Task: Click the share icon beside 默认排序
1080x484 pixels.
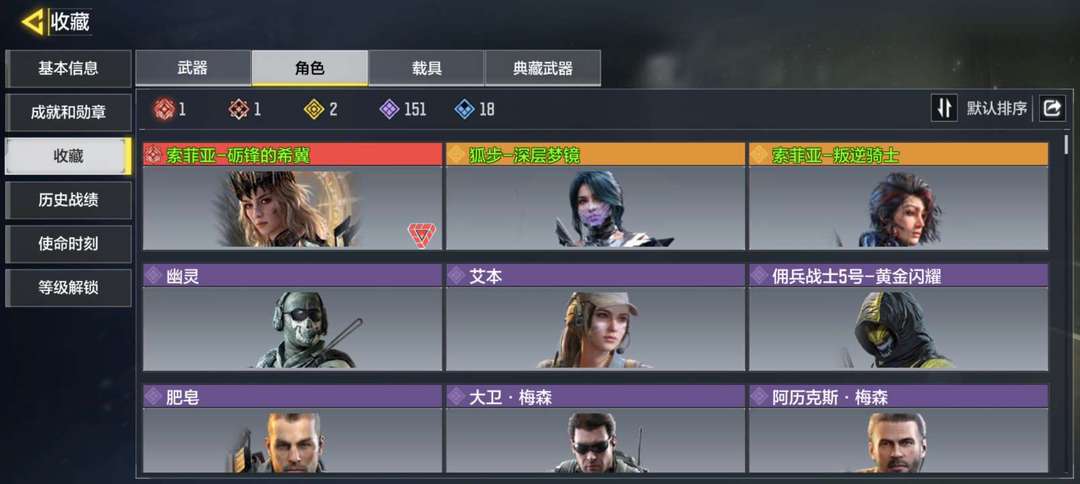Action: pos(1052,109)
